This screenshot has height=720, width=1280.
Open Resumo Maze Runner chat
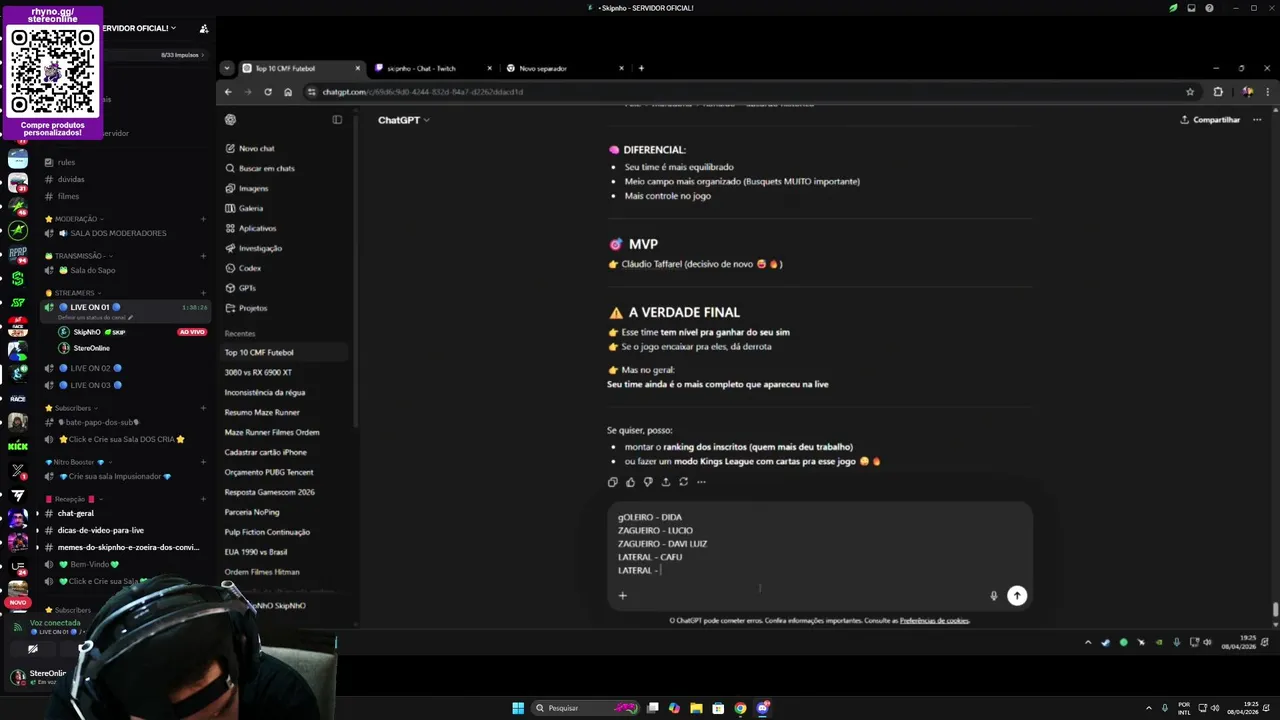tap(261, 412)
